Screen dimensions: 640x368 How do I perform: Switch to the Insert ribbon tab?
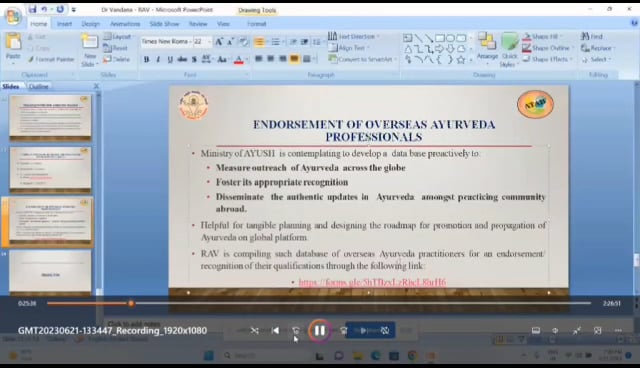tap(64, 24)
